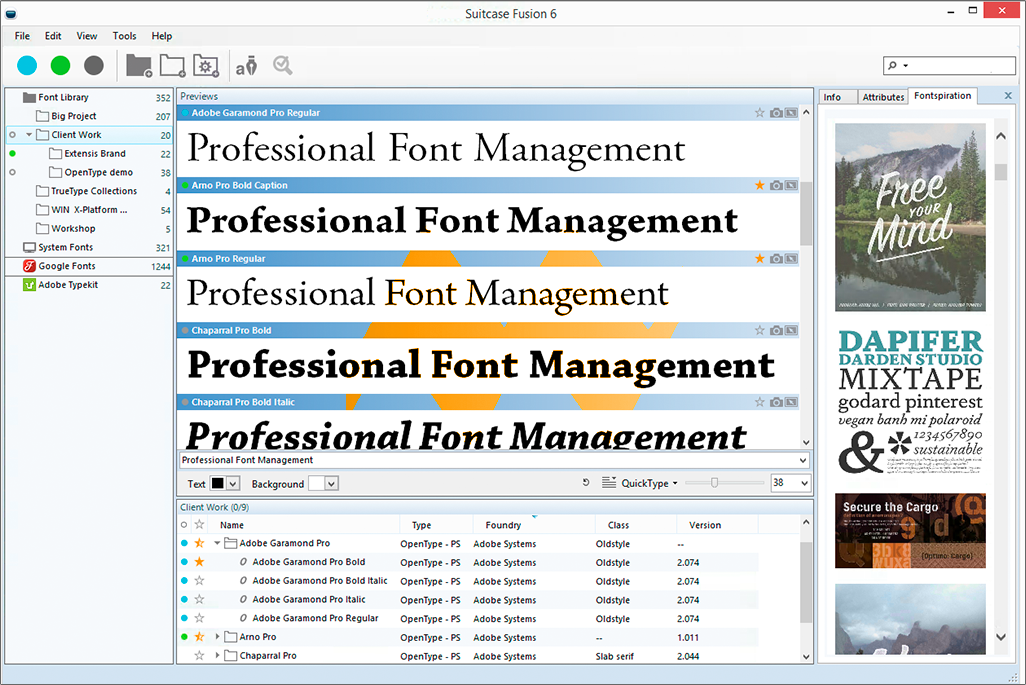This screenshot has width=1026, height=685.
Task: Click the green permanent activation circle button
Action: [60, 65]
